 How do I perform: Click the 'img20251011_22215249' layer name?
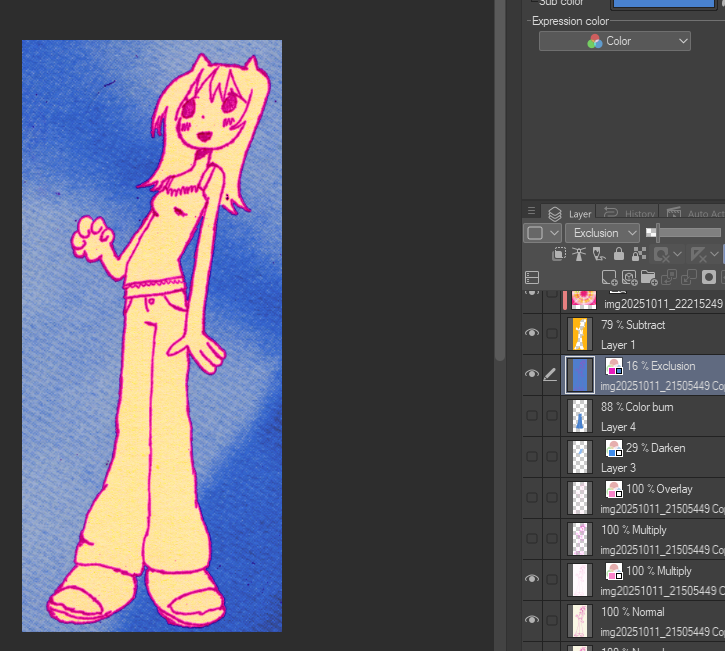(663, 304)
